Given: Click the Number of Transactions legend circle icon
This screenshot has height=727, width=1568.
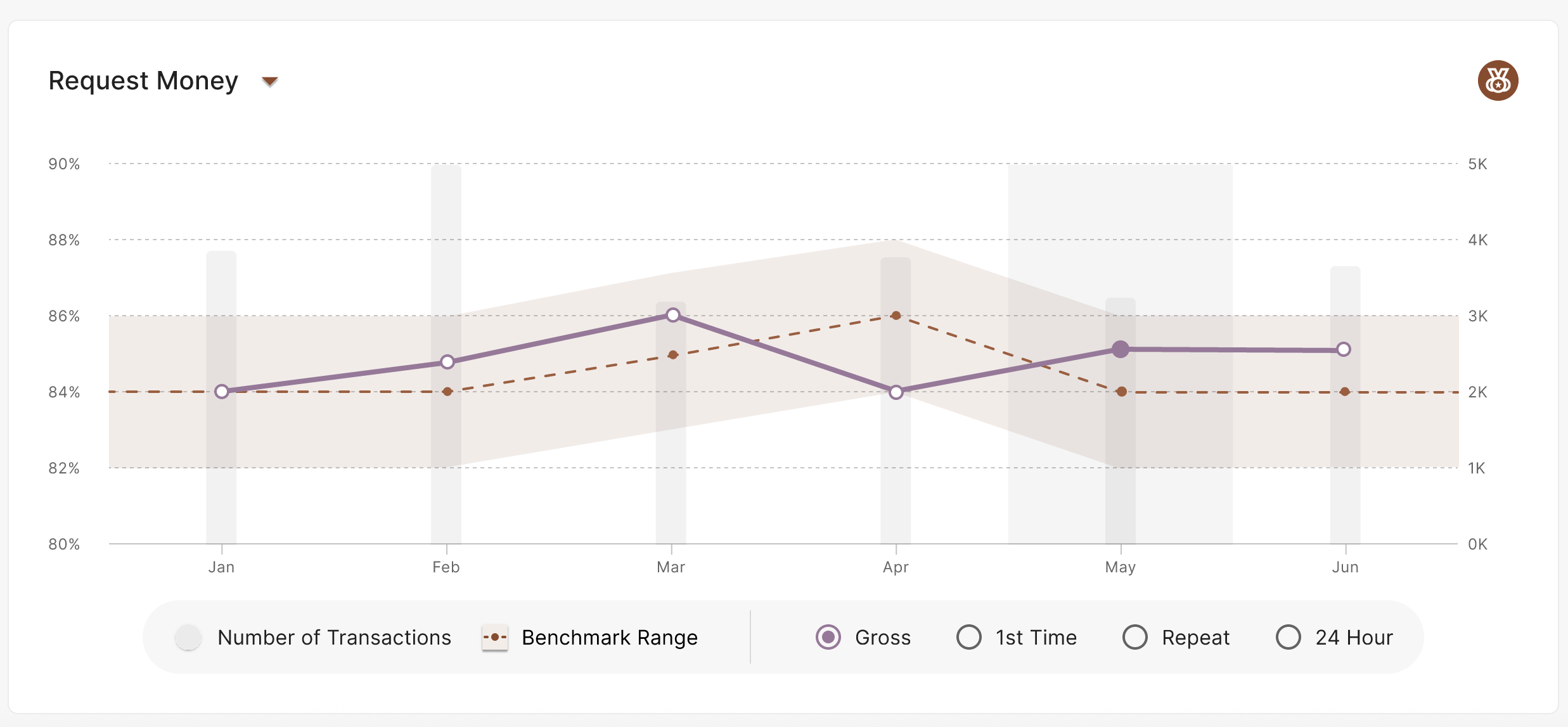Looking at the screenshot, I should 188,638.
